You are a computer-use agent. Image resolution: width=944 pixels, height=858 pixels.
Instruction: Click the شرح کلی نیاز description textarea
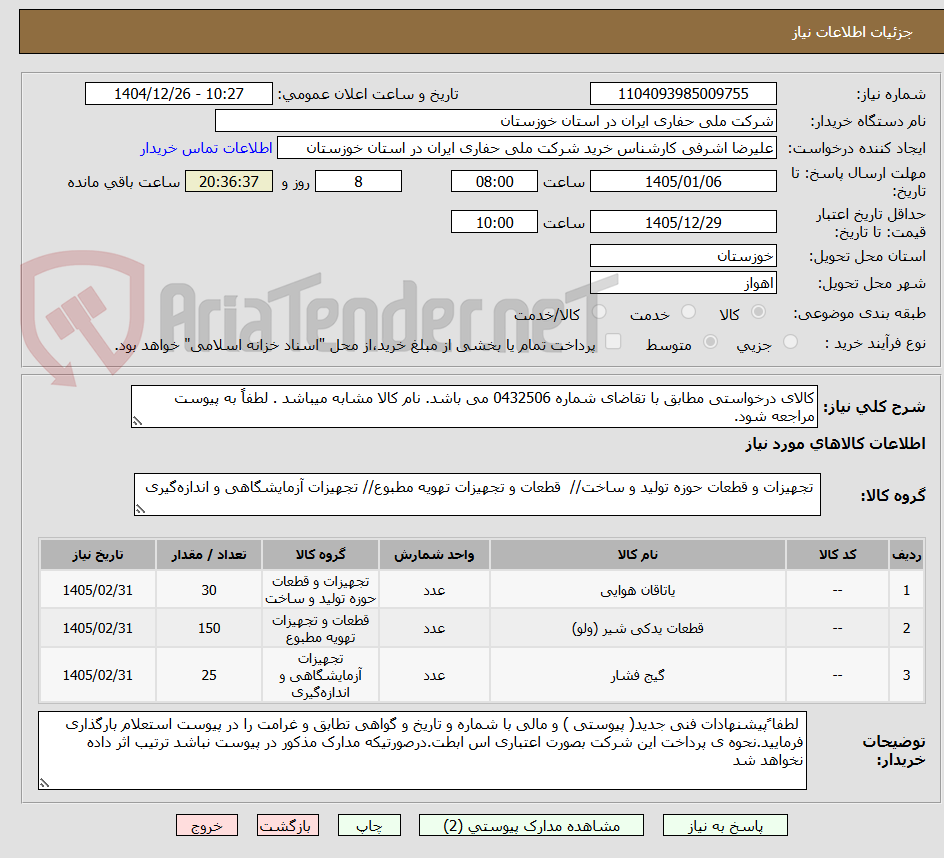[474, 407]
